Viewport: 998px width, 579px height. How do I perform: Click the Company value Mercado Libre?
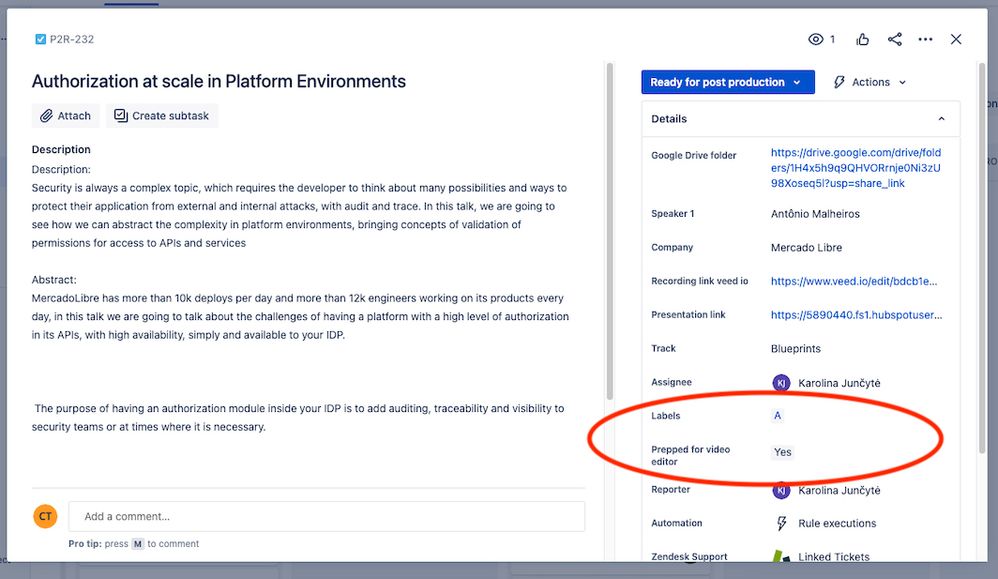pyautogui.click(x=806, y=248)
